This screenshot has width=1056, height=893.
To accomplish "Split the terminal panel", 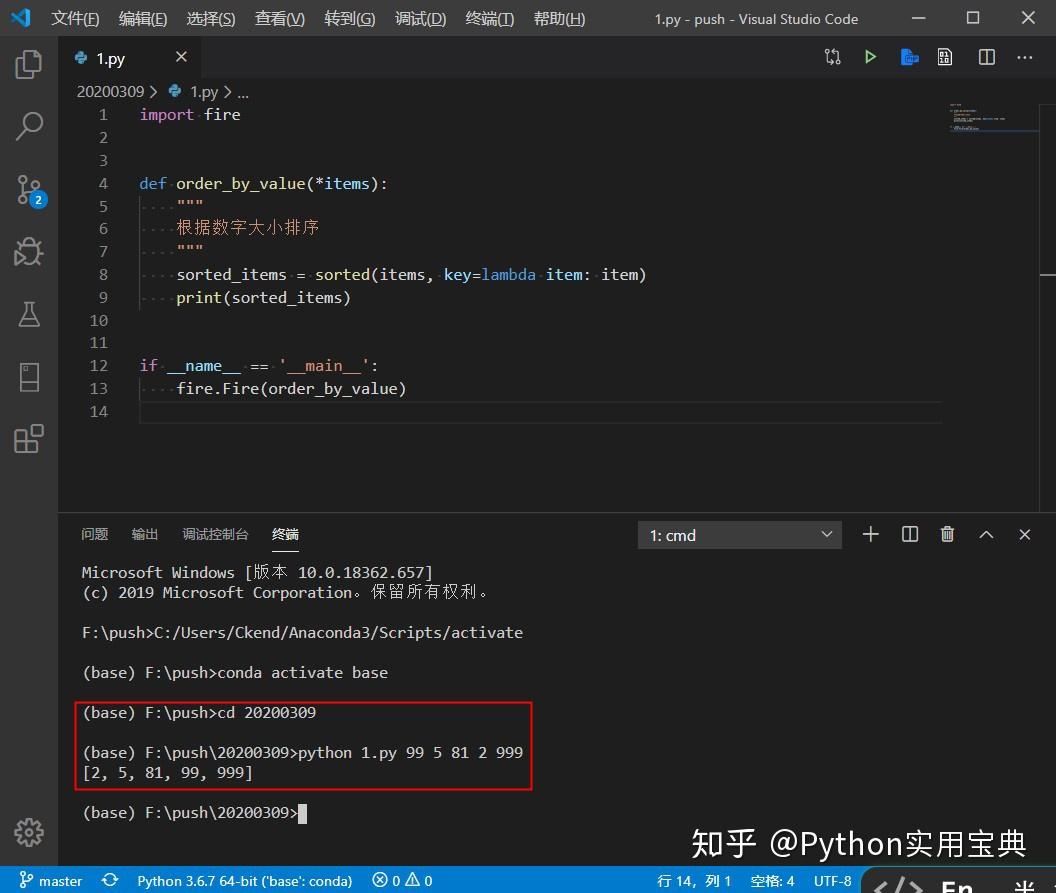I will click(909, 534).
